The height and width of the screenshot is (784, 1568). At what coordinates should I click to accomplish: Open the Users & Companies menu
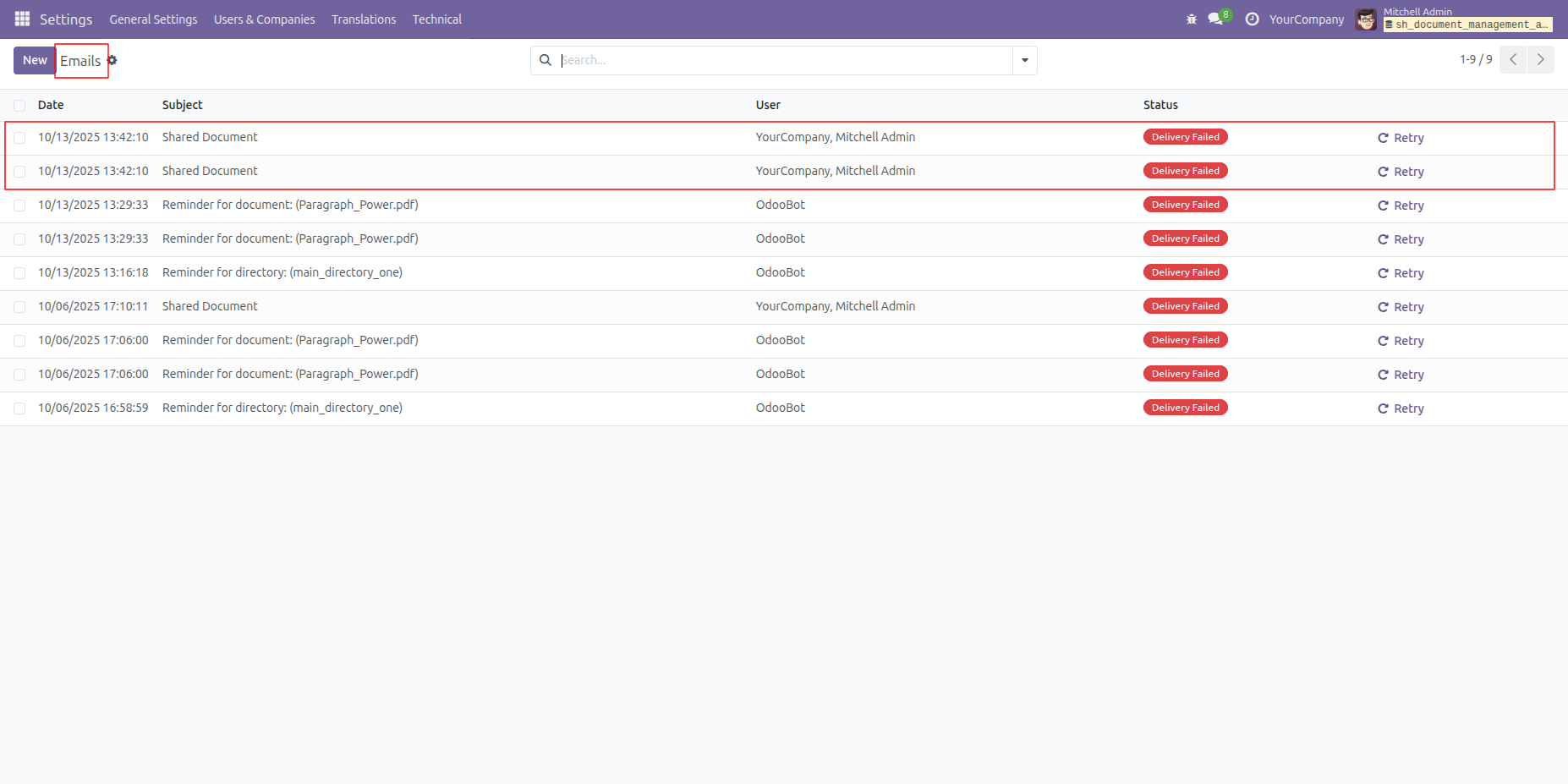tap(264, 19)
